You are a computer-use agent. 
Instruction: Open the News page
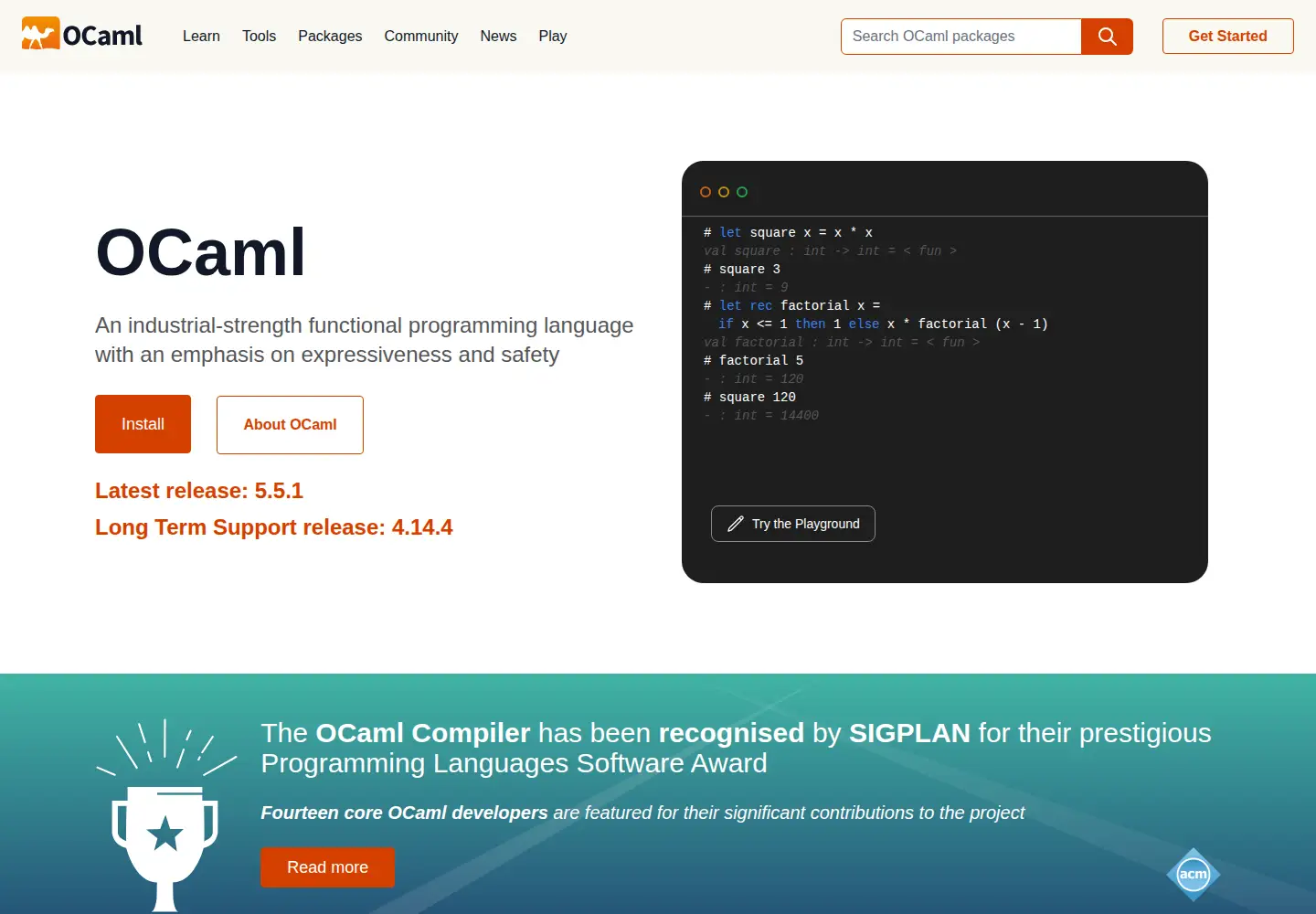pyautogui.click(x=498, y=37)
